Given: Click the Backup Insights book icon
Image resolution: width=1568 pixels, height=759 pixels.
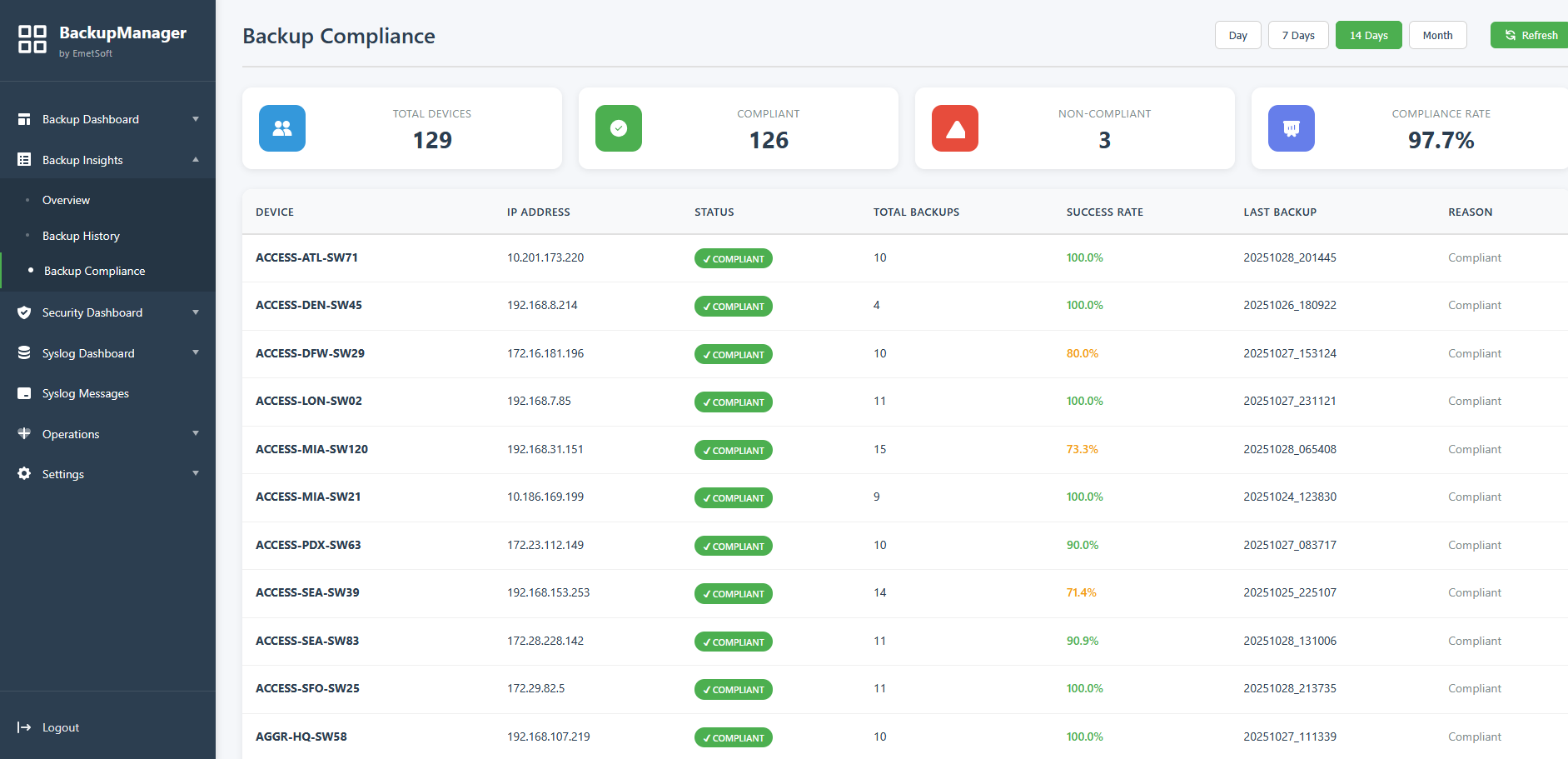Looking at the screenshot, I should [x=24, y=159].
